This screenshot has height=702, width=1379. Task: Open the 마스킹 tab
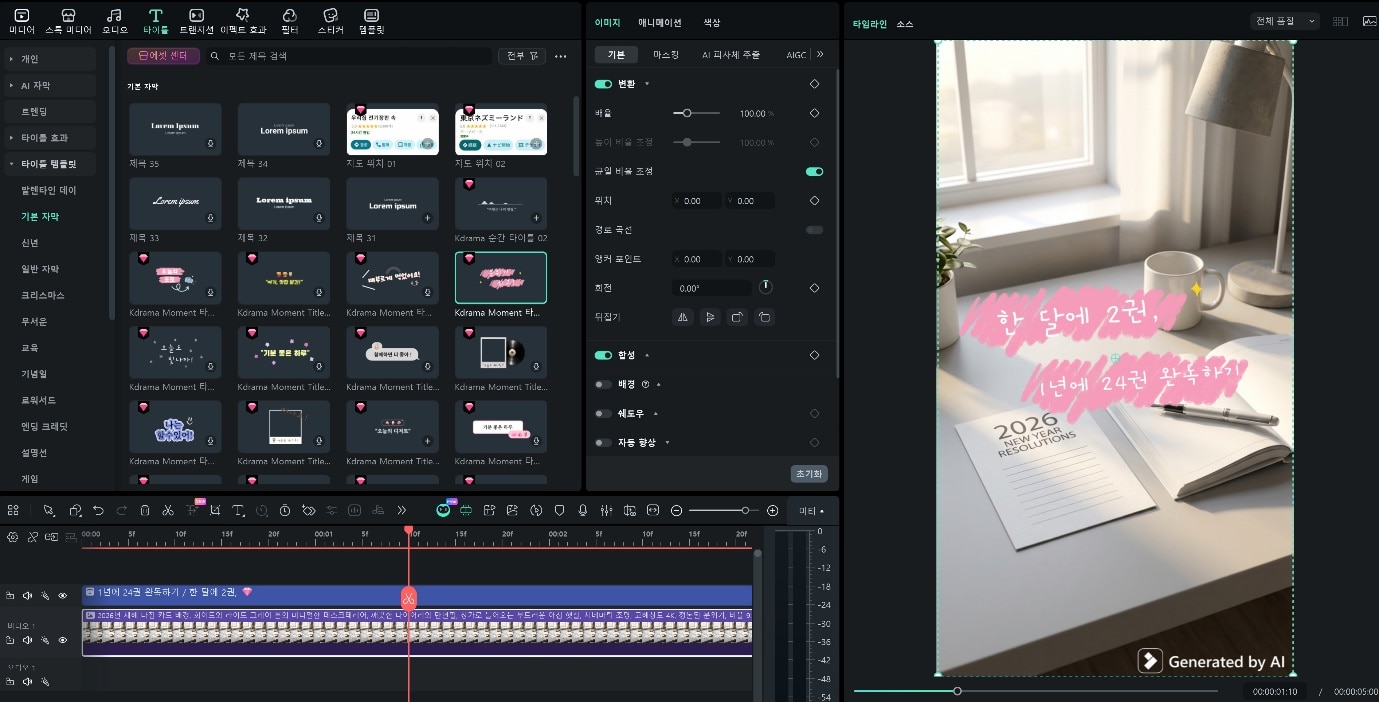(665, 55)
